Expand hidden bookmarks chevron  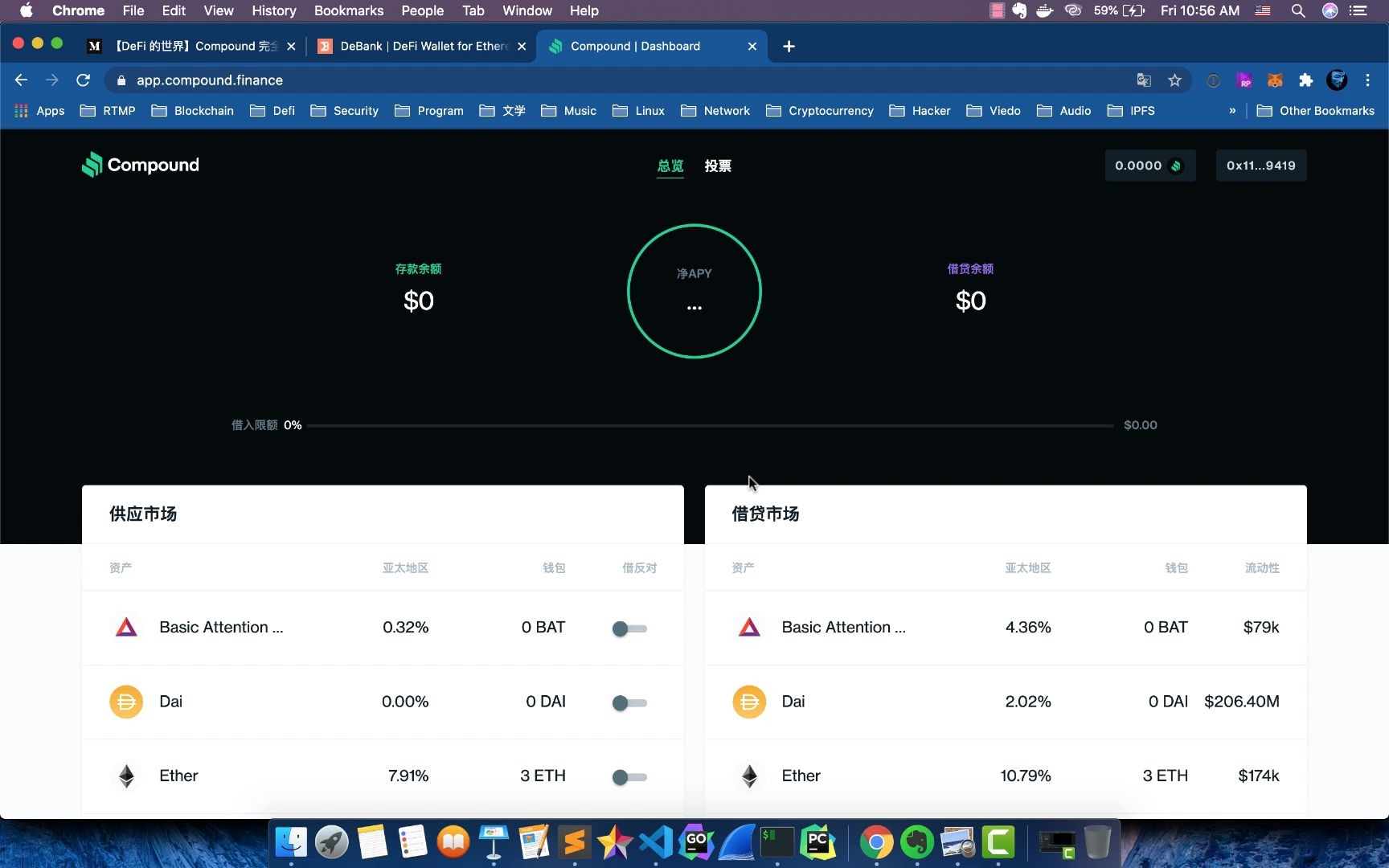pos(1232,111)
